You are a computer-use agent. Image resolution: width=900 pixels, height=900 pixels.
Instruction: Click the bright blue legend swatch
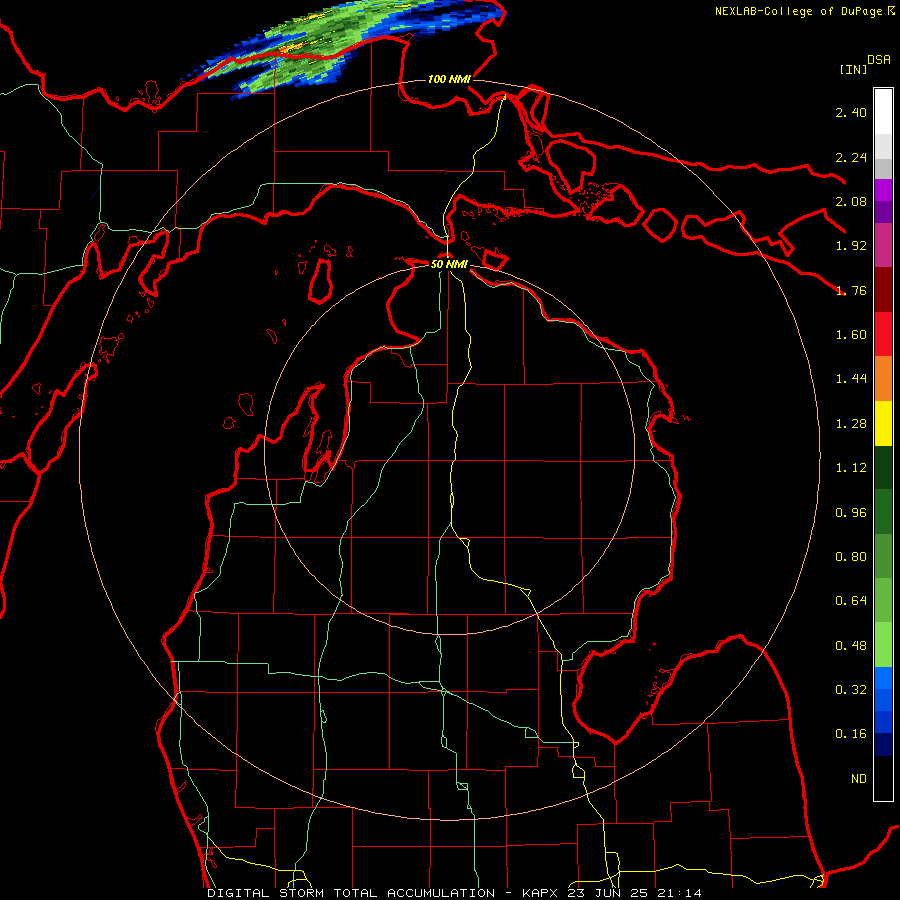[x=883, y=678]
